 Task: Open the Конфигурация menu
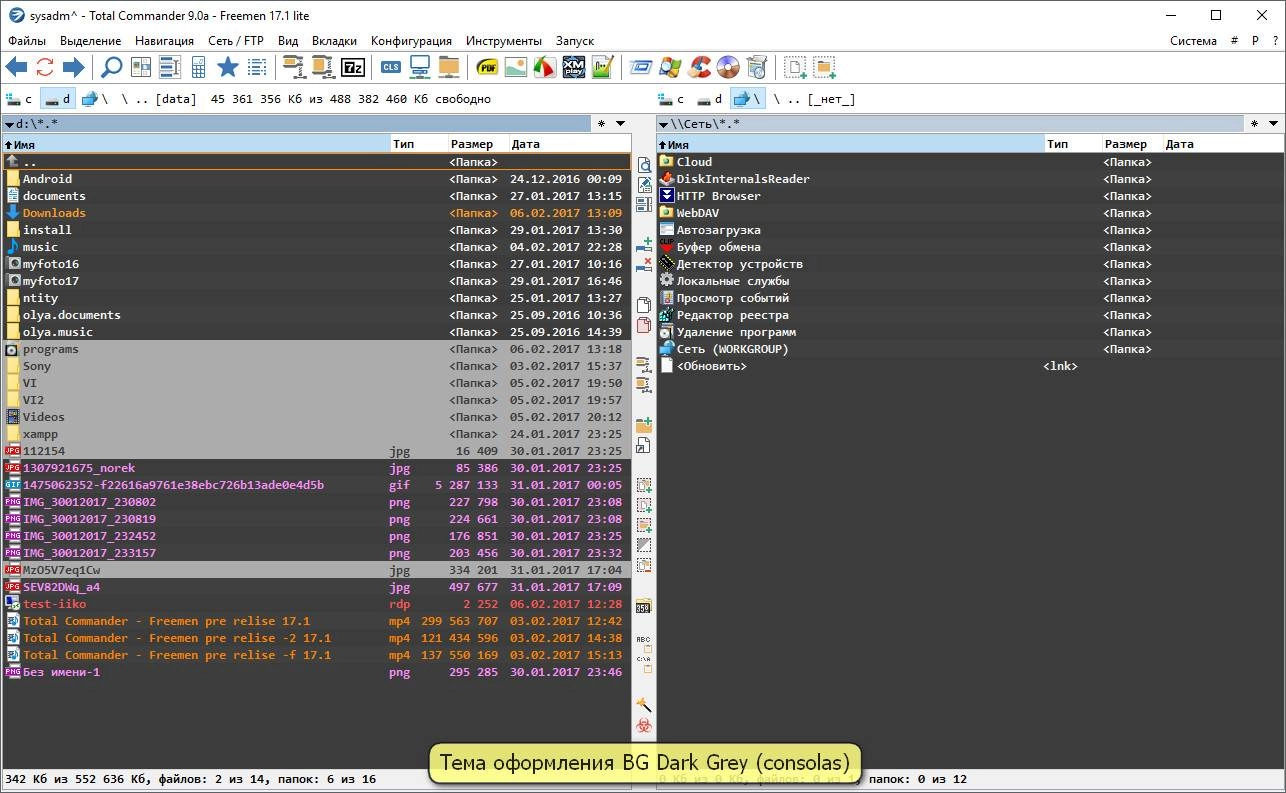(x=411, y=41)
